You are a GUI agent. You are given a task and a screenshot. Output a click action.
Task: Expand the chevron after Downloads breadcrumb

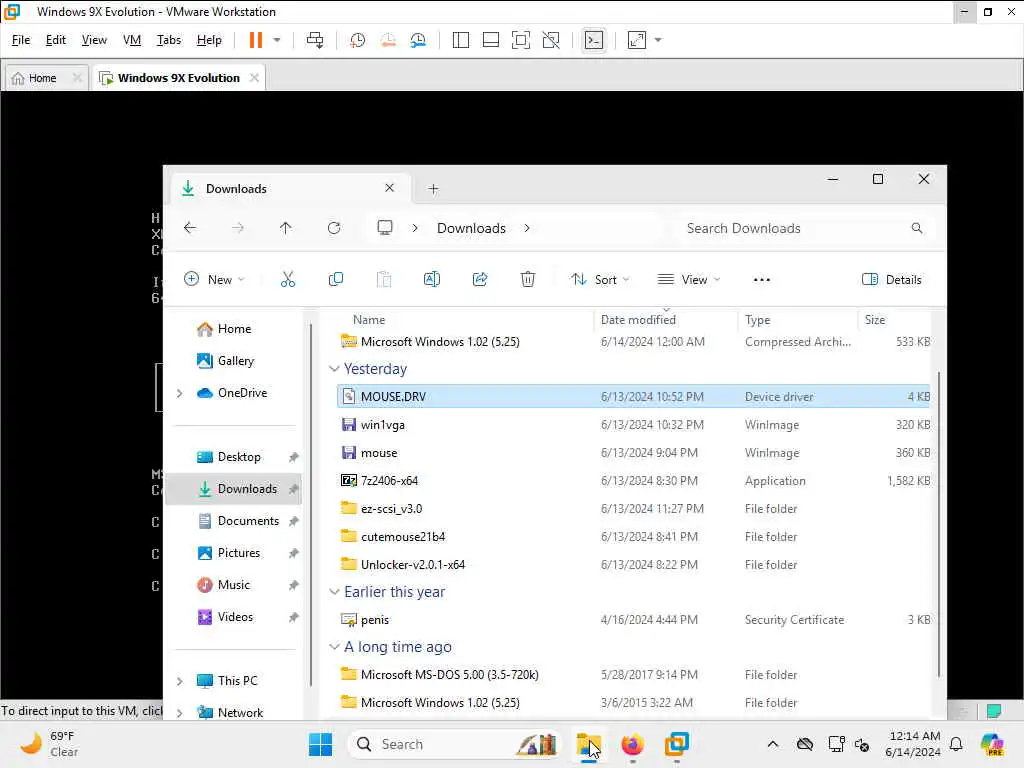pyautogui.click(x=526, y=228)
